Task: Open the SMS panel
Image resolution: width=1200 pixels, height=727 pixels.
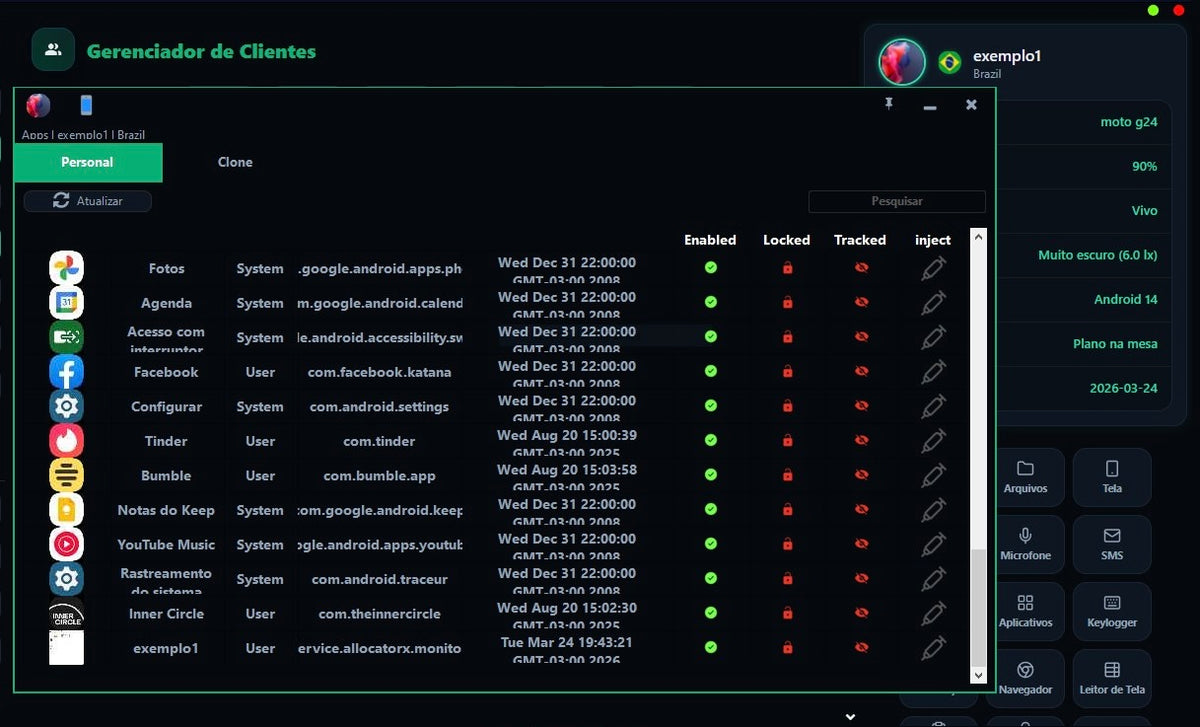Action: click(1111, 545)
